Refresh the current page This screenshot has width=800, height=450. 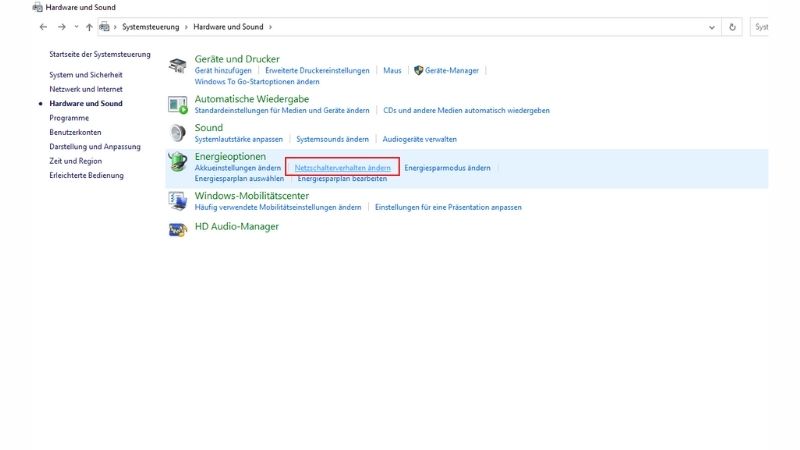click(x=732, y=27)
